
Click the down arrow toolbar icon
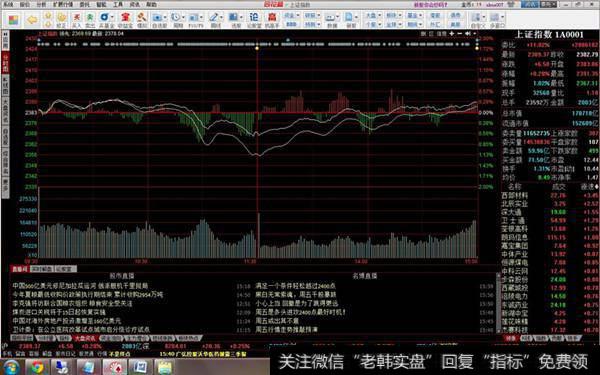click(48, 24)
